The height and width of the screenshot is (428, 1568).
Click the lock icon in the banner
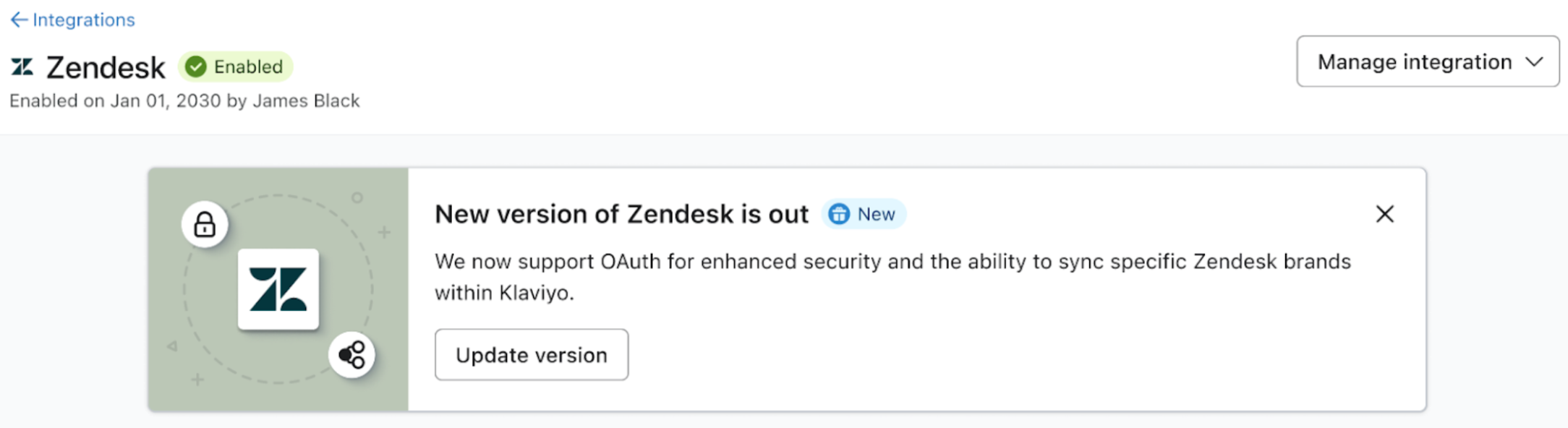[x=205, y=224]
